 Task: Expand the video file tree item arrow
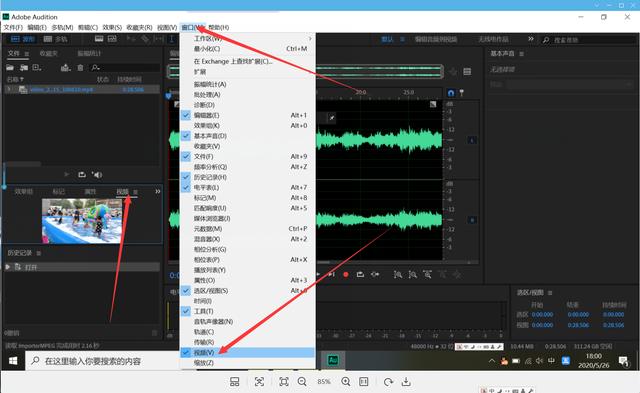[x=9, y=89]
